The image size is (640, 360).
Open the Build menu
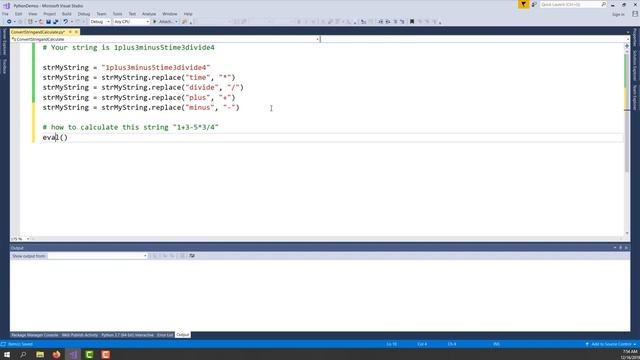67,14
